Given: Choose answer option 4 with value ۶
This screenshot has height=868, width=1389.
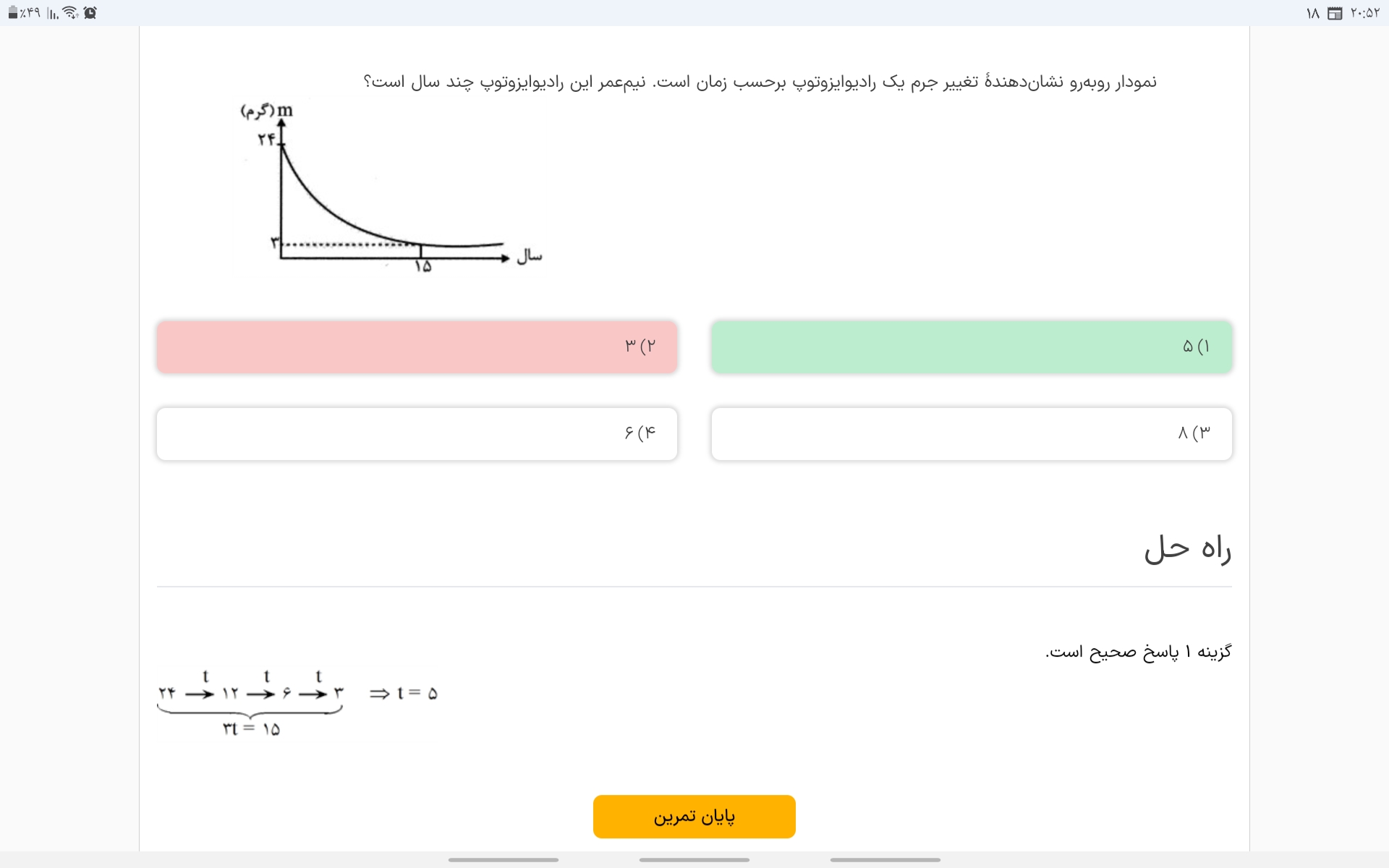Looking at the screenshot, I should click(417, 433).
